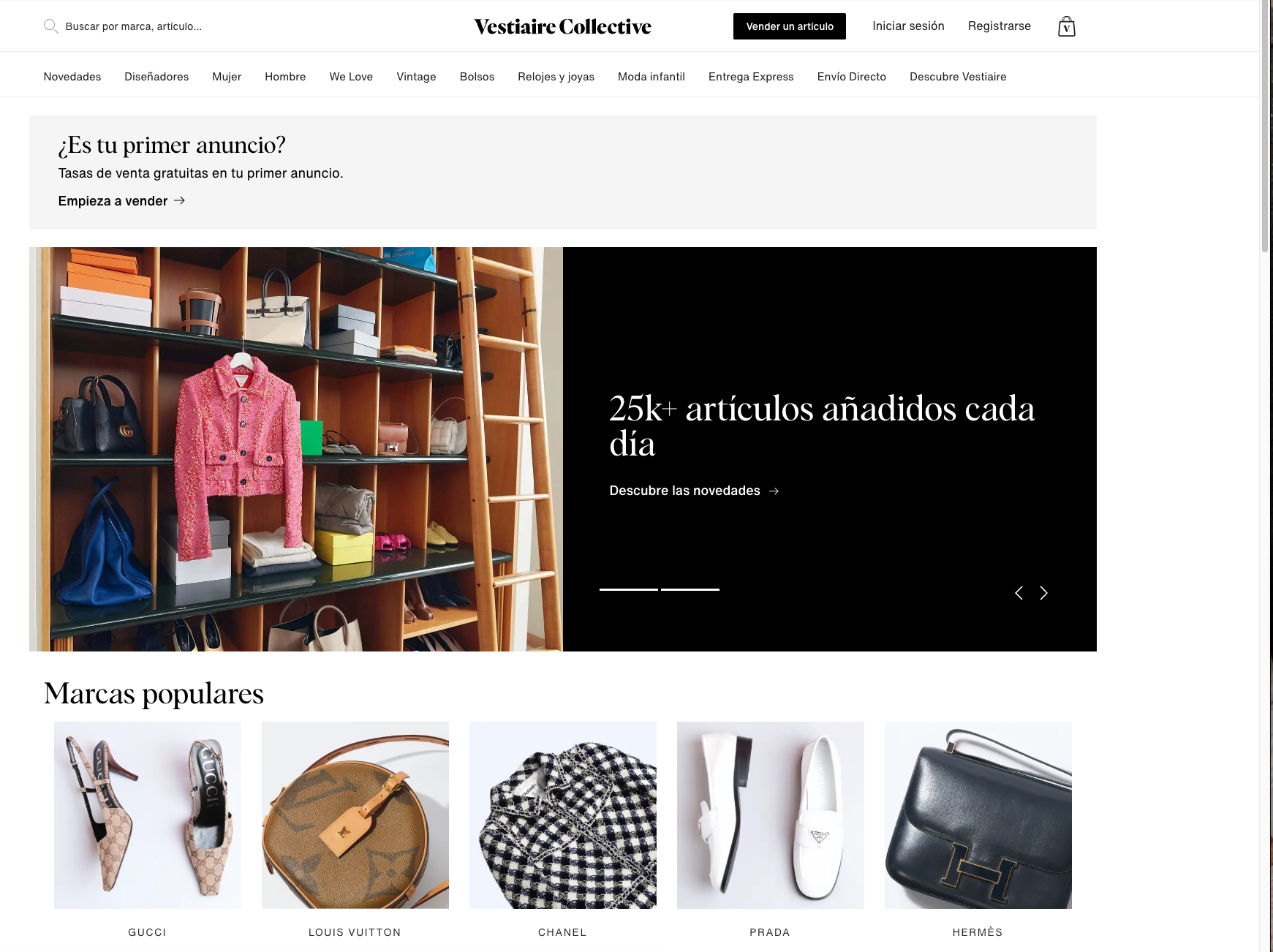Click arrow beside Descubre las novedades
The height and width of the screenshot is (952, 1273).
774,491
